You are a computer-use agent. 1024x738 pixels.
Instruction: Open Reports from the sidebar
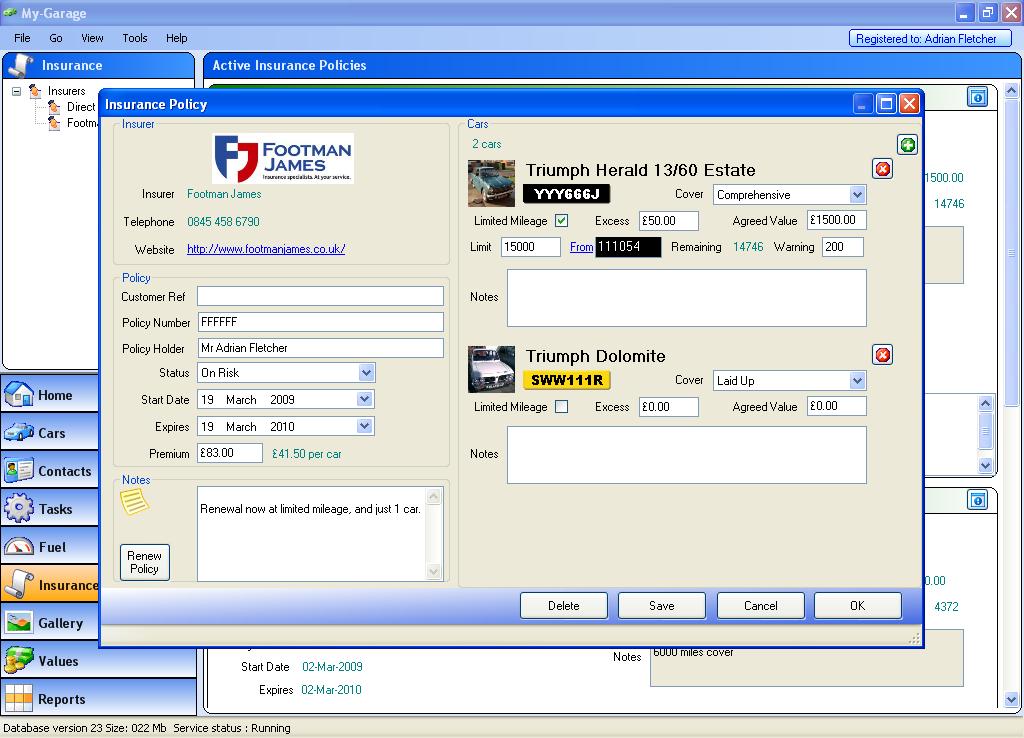(x=61, y=699)
